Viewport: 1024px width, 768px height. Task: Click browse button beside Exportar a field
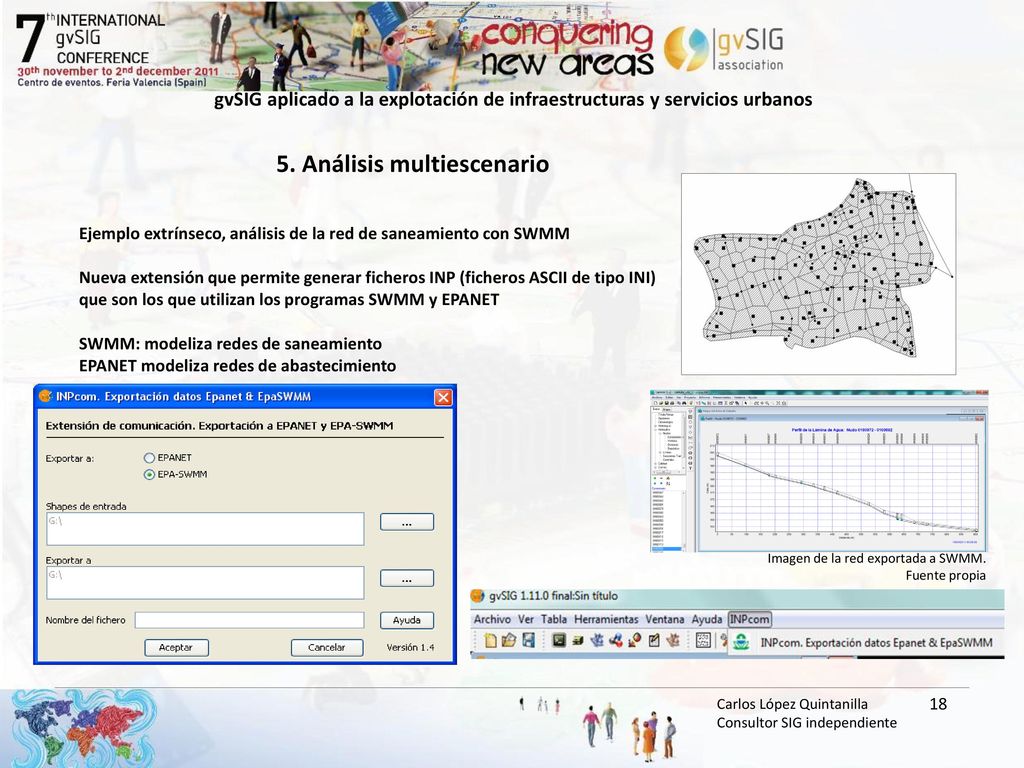[x=407, y=579]
